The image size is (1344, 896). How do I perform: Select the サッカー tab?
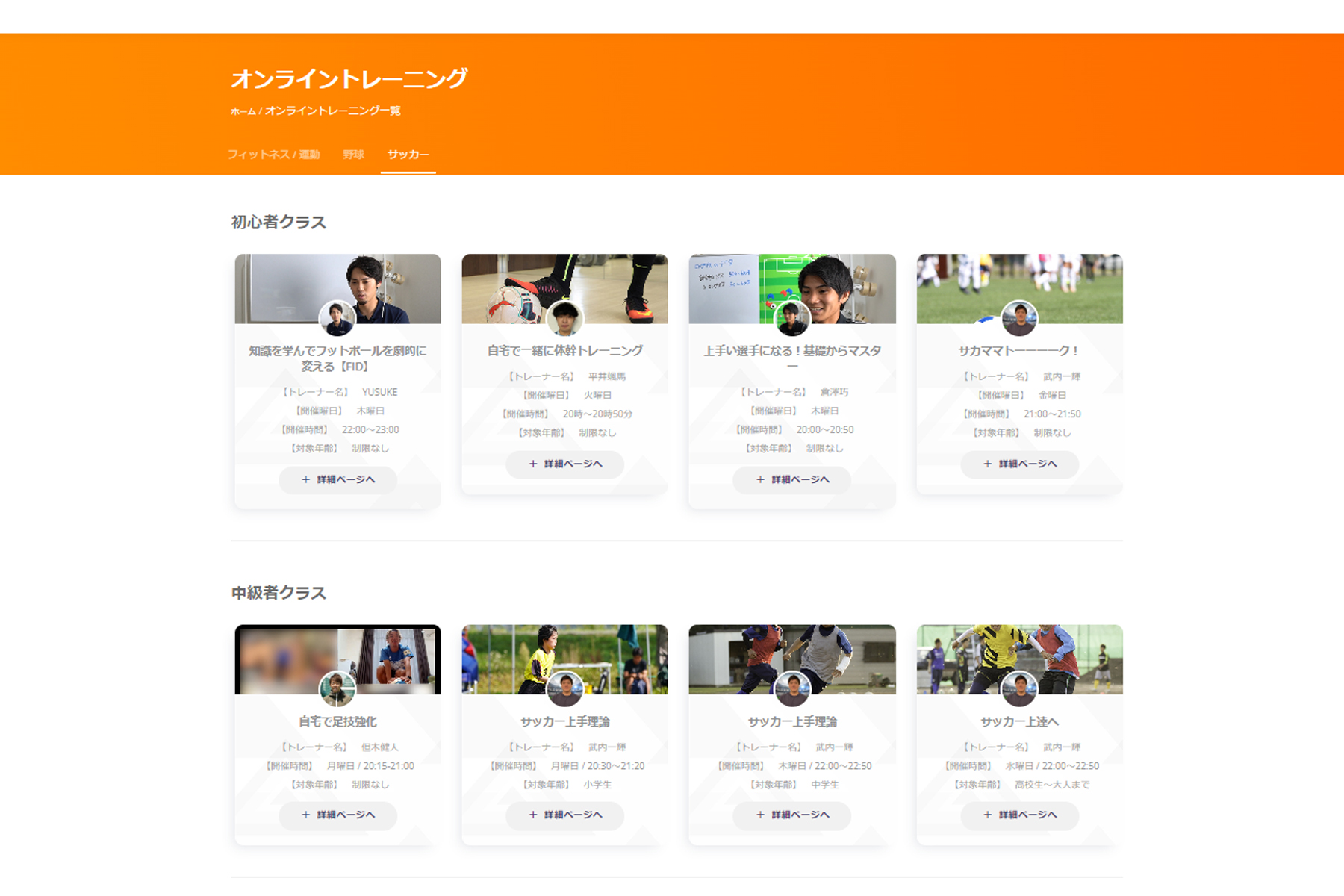tap(408, 155)
